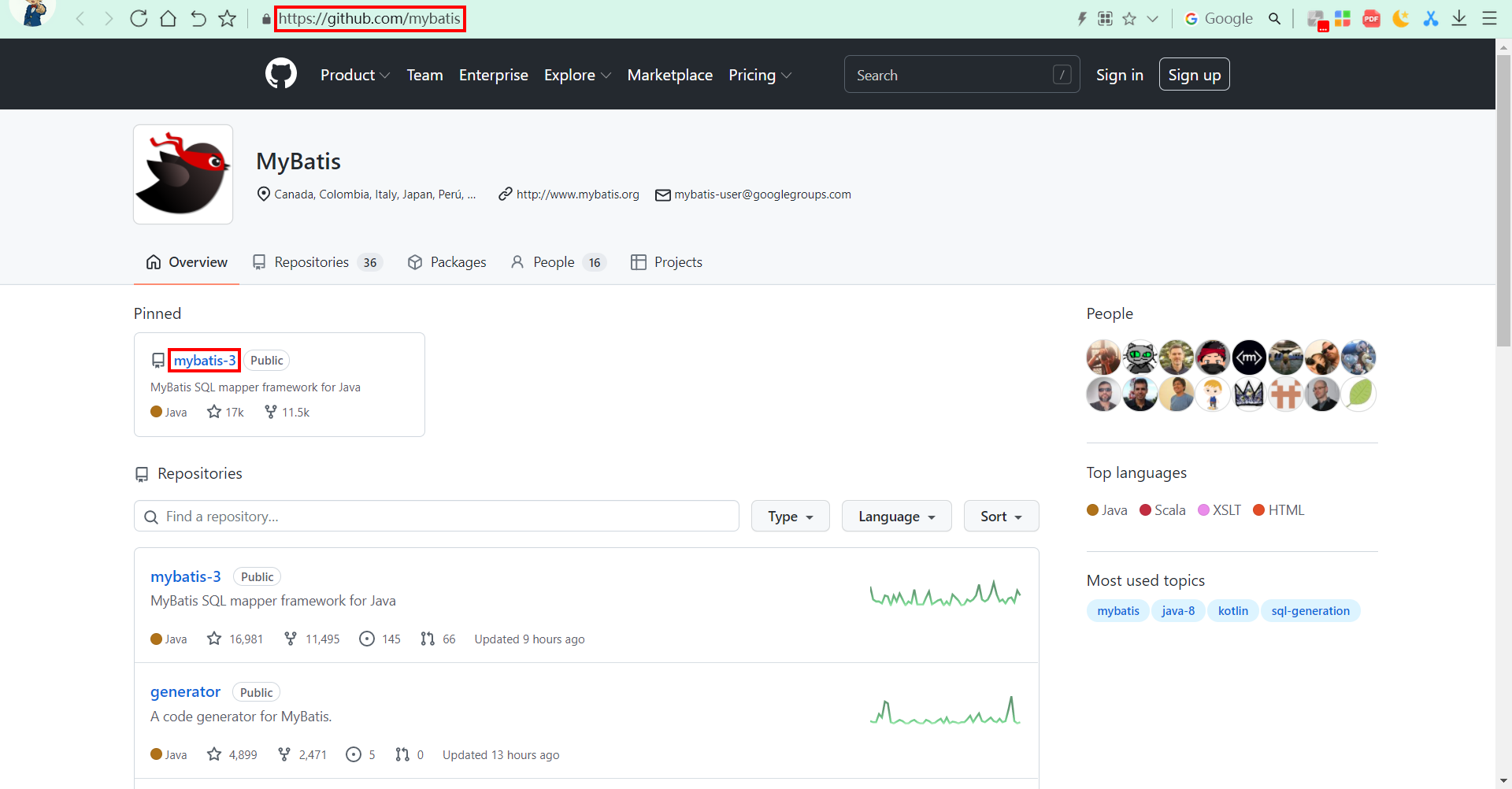Select the java-8 topic tag

click(x=1178, y=610)
